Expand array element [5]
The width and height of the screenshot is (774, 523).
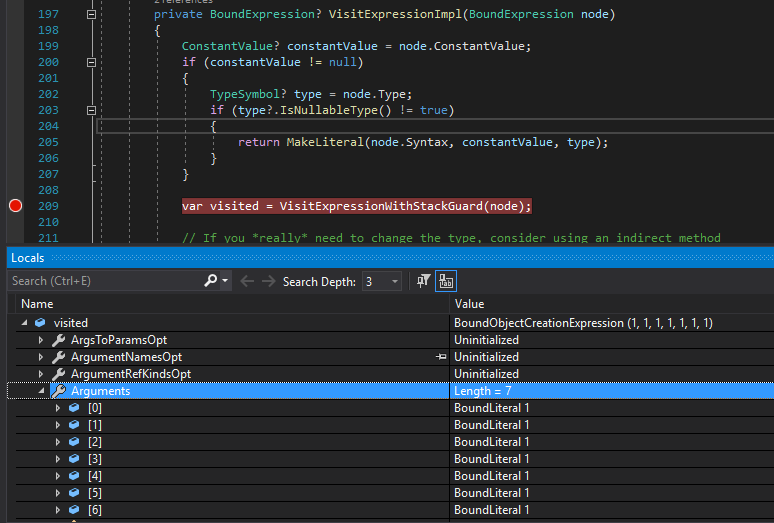(58, 493)
